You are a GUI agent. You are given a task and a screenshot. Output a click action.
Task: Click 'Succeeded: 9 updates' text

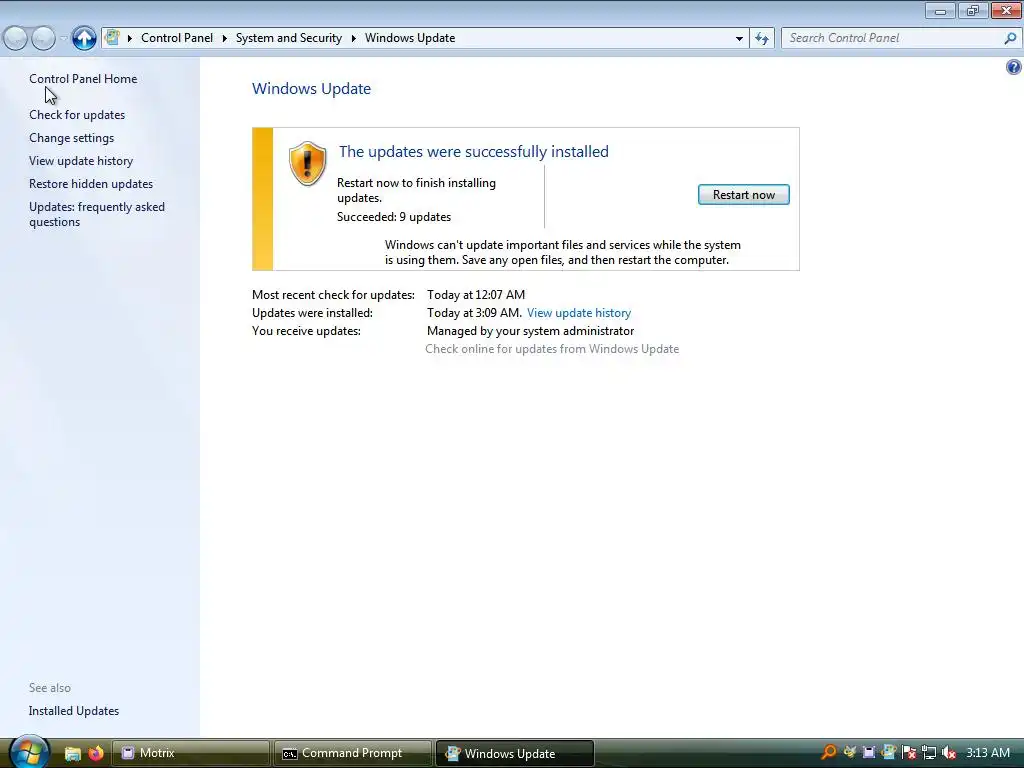tap(394, 217)
